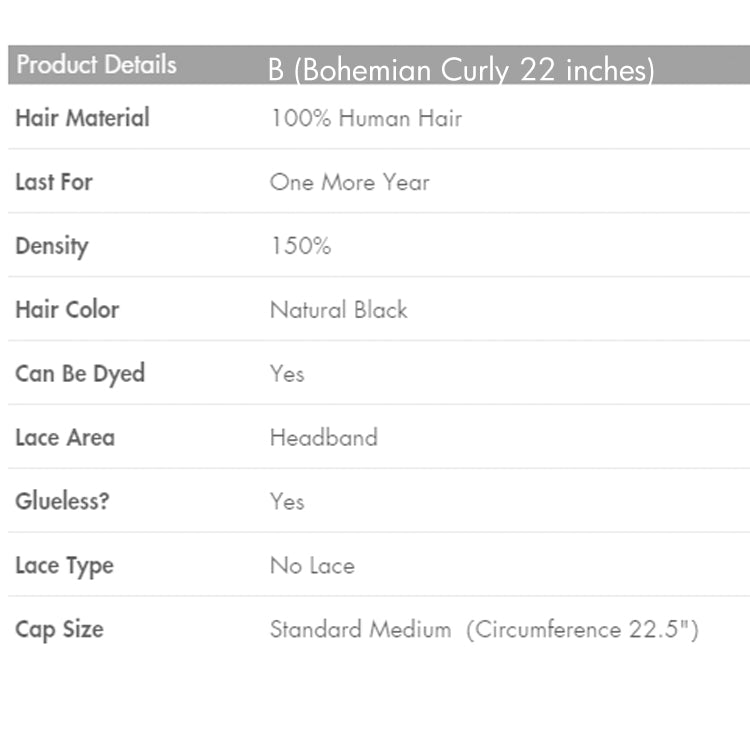The height and width of the screenshot is (750, 750).
Task: Click the Cap Size row label
Action: pos(59,630)
